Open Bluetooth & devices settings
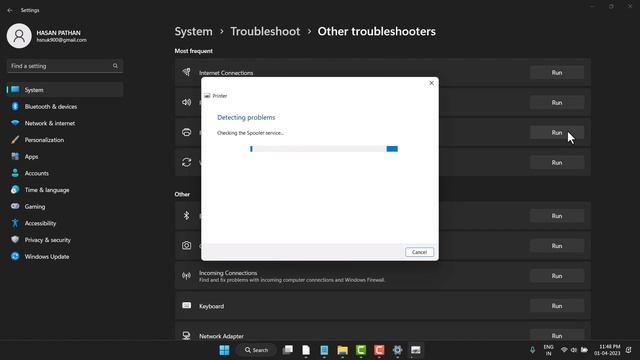Viewport: 640px width, 360px height. [65, 107]
